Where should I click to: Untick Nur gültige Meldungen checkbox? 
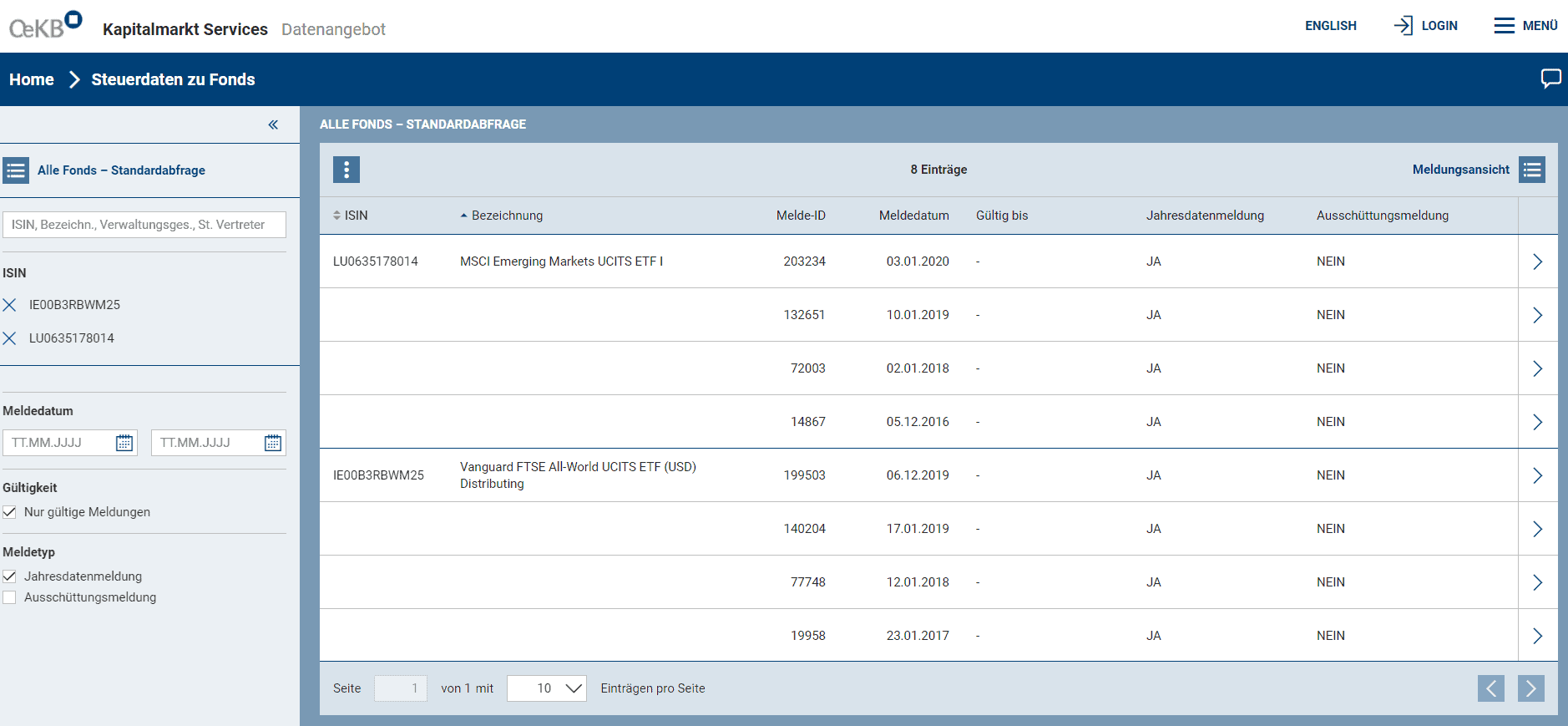pos(10,512)
